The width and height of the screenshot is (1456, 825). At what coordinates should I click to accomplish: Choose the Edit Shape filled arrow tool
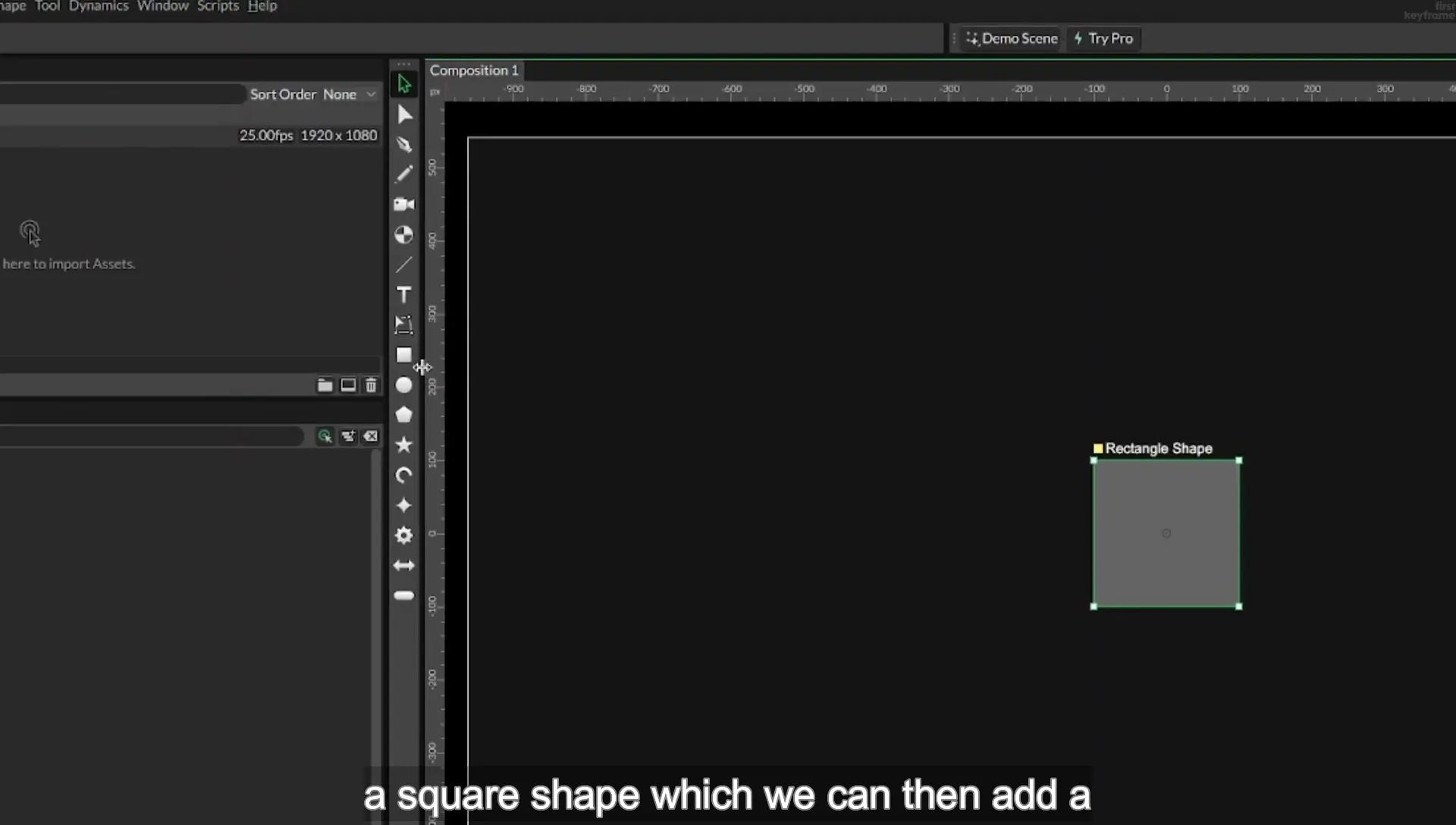tap(404, 114)
